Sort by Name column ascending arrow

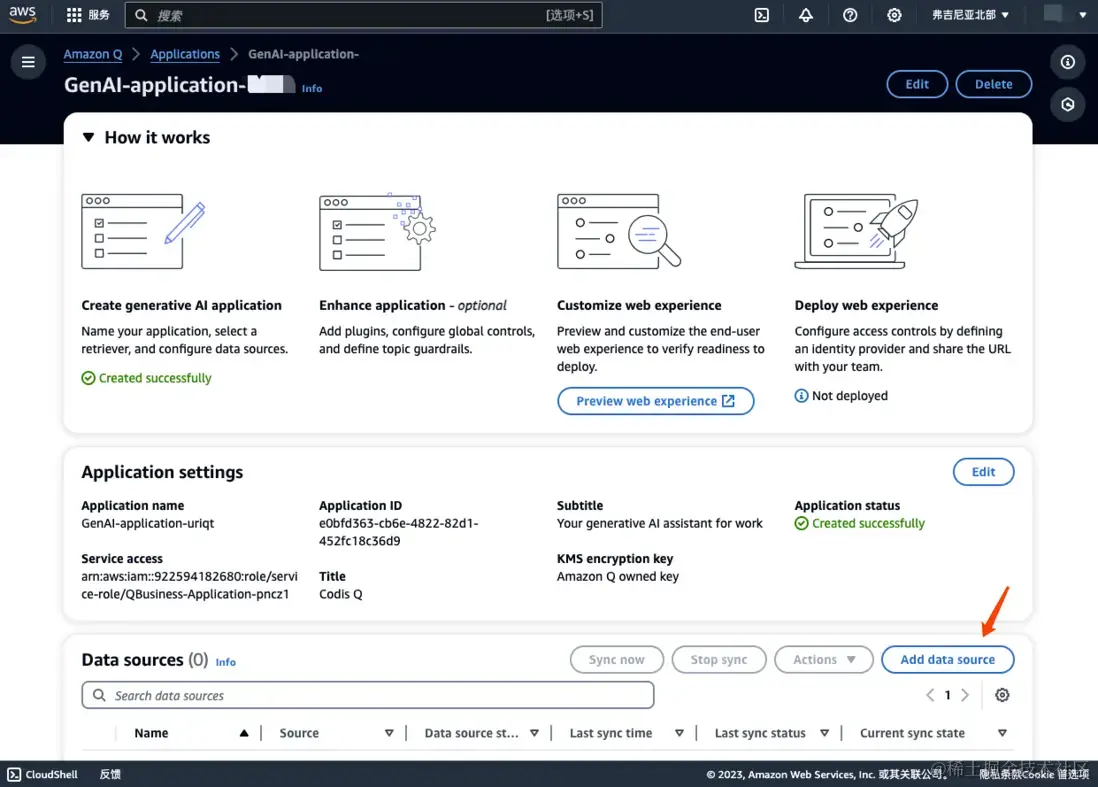(244, 733)
